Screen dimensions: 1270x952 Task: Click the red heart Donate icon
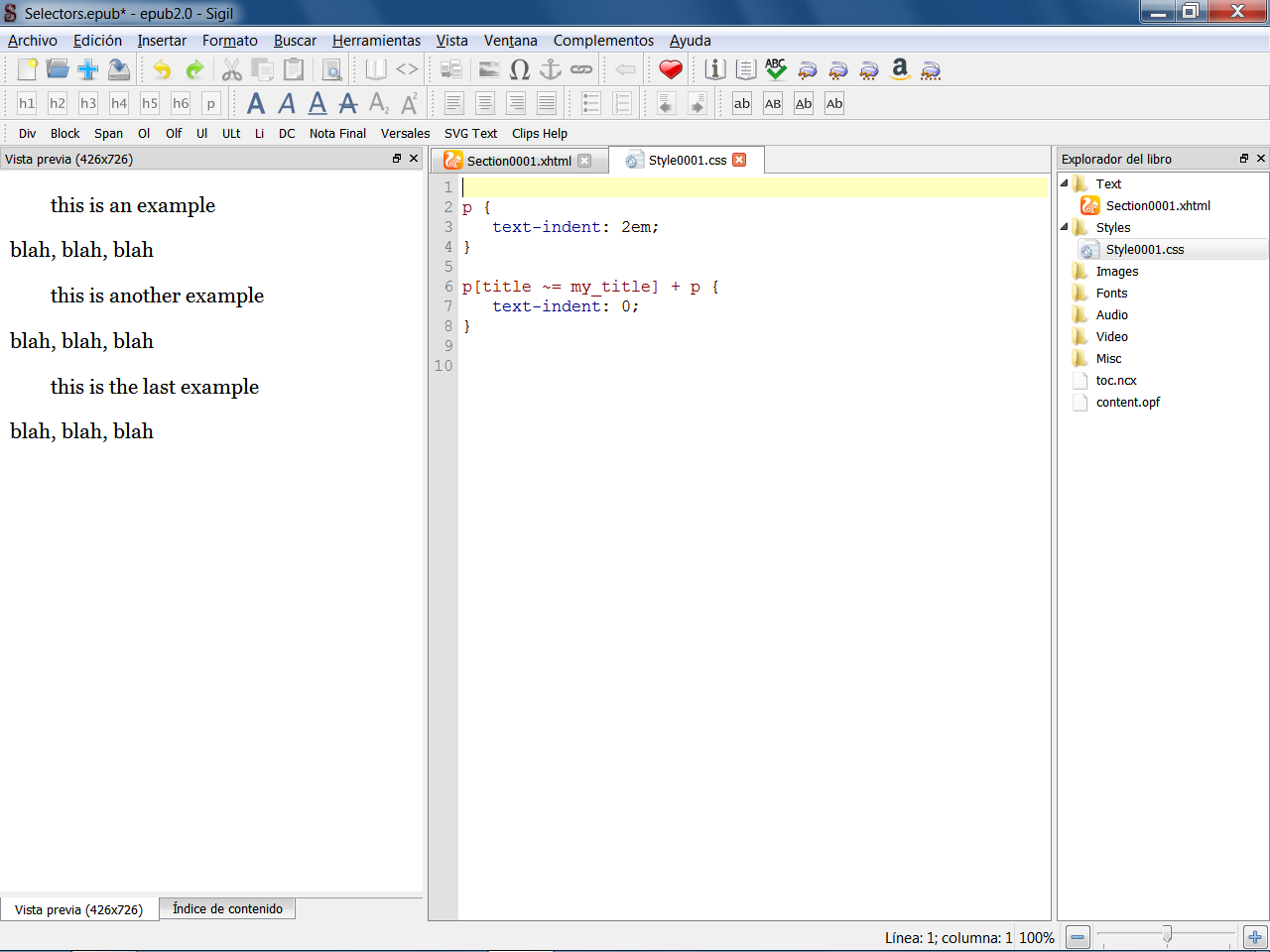(671, 69)
